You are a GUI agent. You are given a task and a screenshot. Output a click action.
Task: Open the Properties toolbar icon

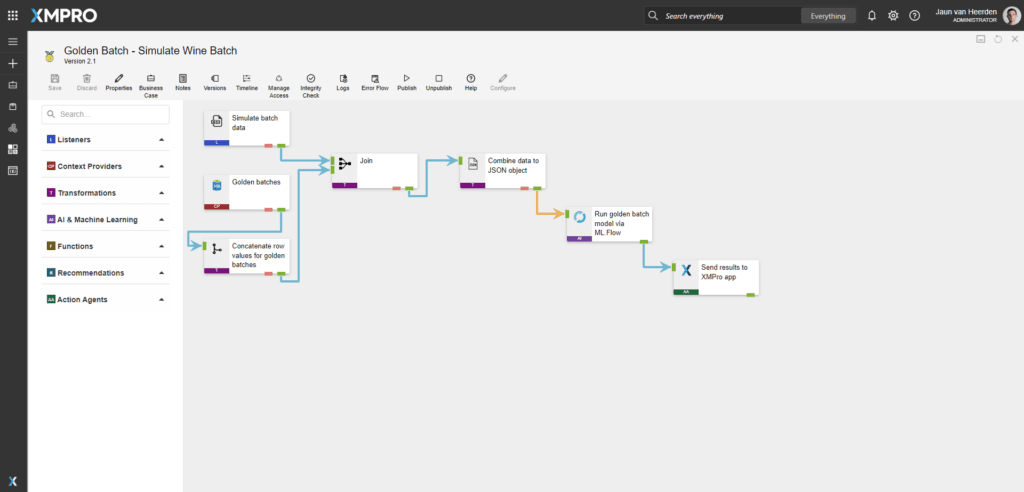click(119, 78)
